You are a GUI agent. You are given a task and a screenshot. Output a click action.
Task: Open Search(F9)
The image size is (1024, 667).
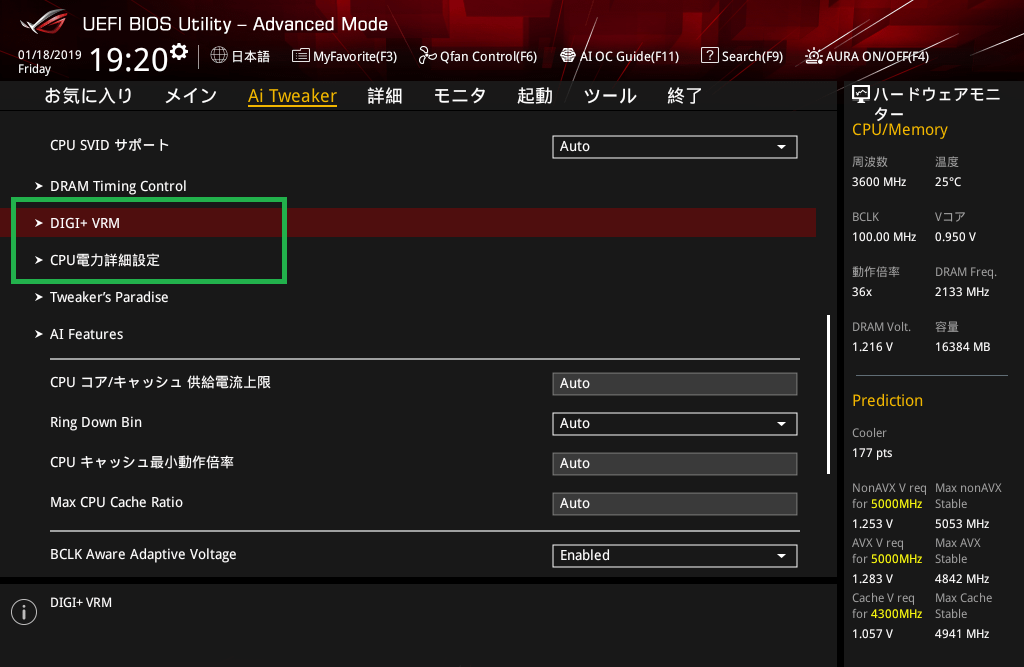(742, 56)
